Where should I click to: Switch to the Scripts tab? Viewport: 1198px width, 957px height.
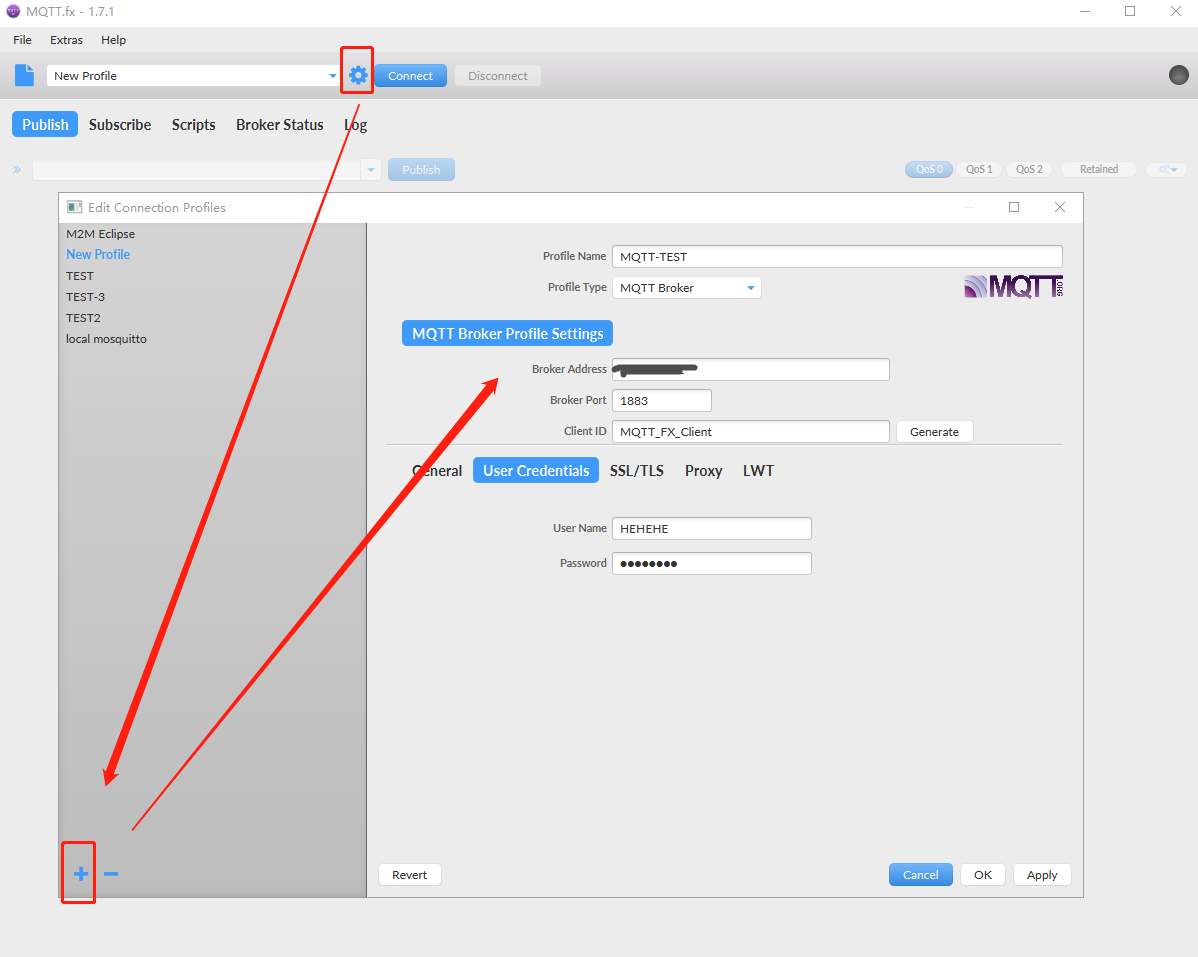(x=193, y=124)
